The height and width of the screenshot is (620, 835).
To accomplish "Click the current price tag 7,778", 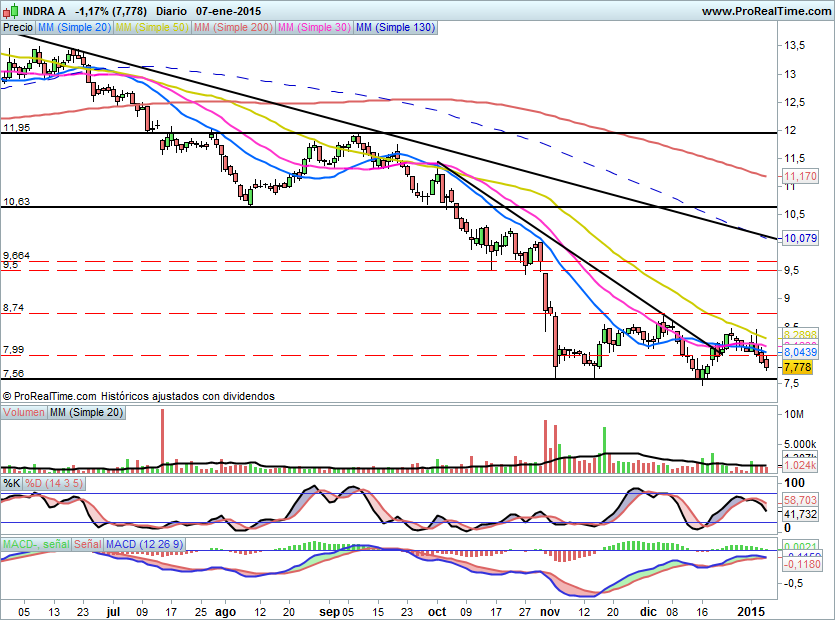I will pyautogui.click(x=798, y=367).
